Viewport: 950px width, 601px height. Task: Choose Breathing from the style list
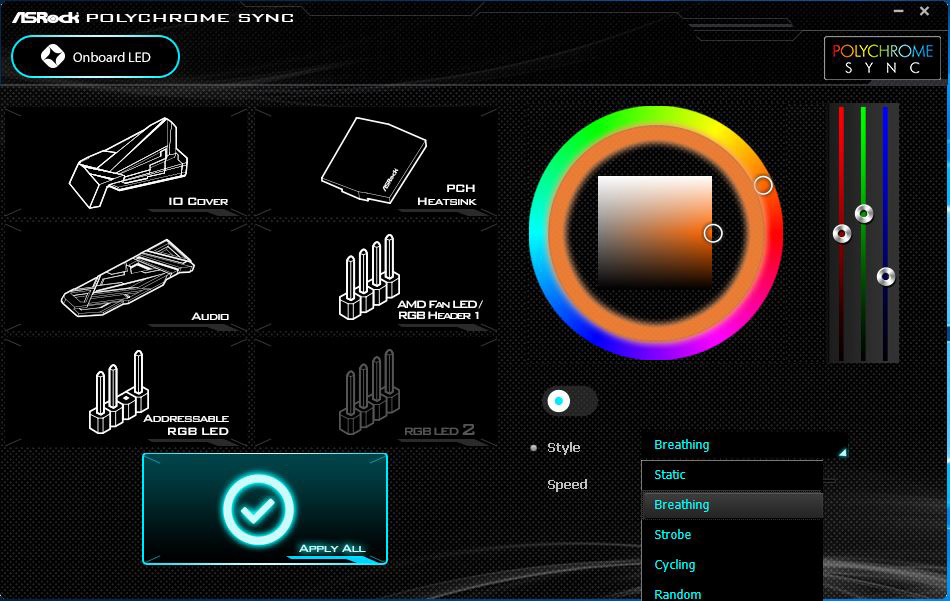tap(732, 505)
